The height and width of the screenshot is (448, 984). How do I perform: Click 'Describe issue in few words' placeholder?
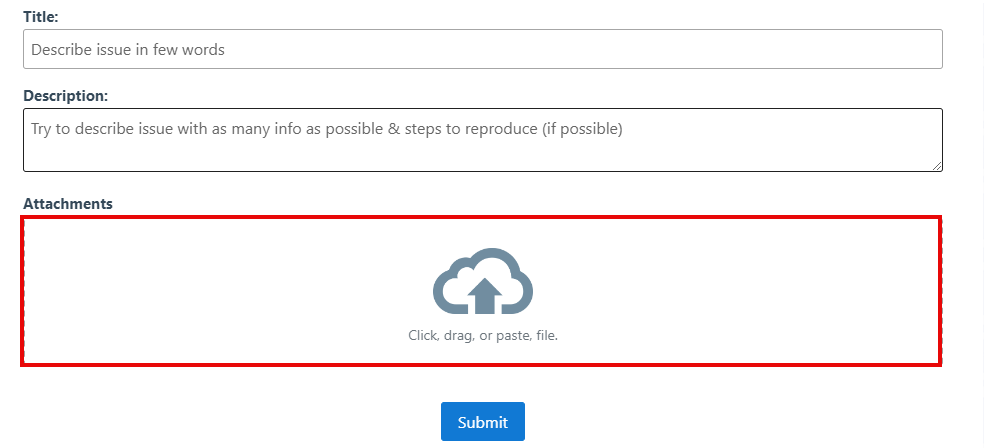tap(128, 49)
